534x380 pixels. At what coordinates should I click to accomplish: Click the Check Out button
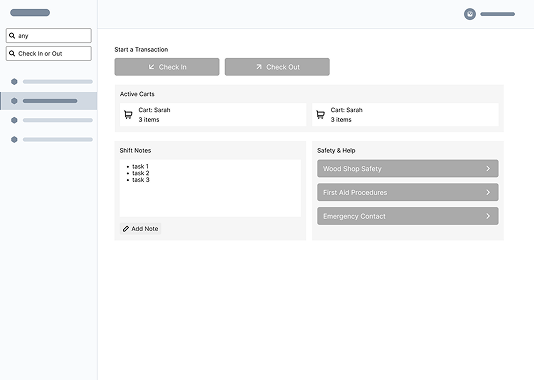click(277, 67)
